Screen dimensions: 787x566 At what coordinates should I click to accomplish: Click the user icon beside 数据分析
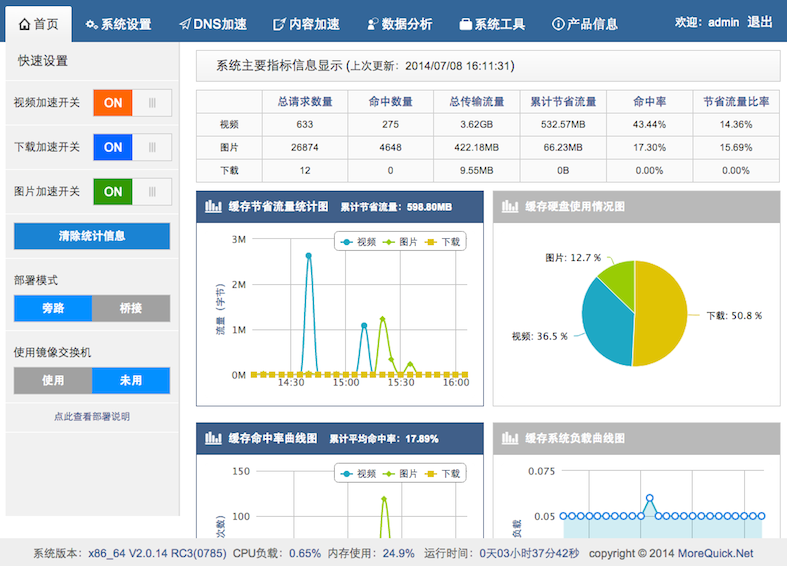[x=372, y=24]
